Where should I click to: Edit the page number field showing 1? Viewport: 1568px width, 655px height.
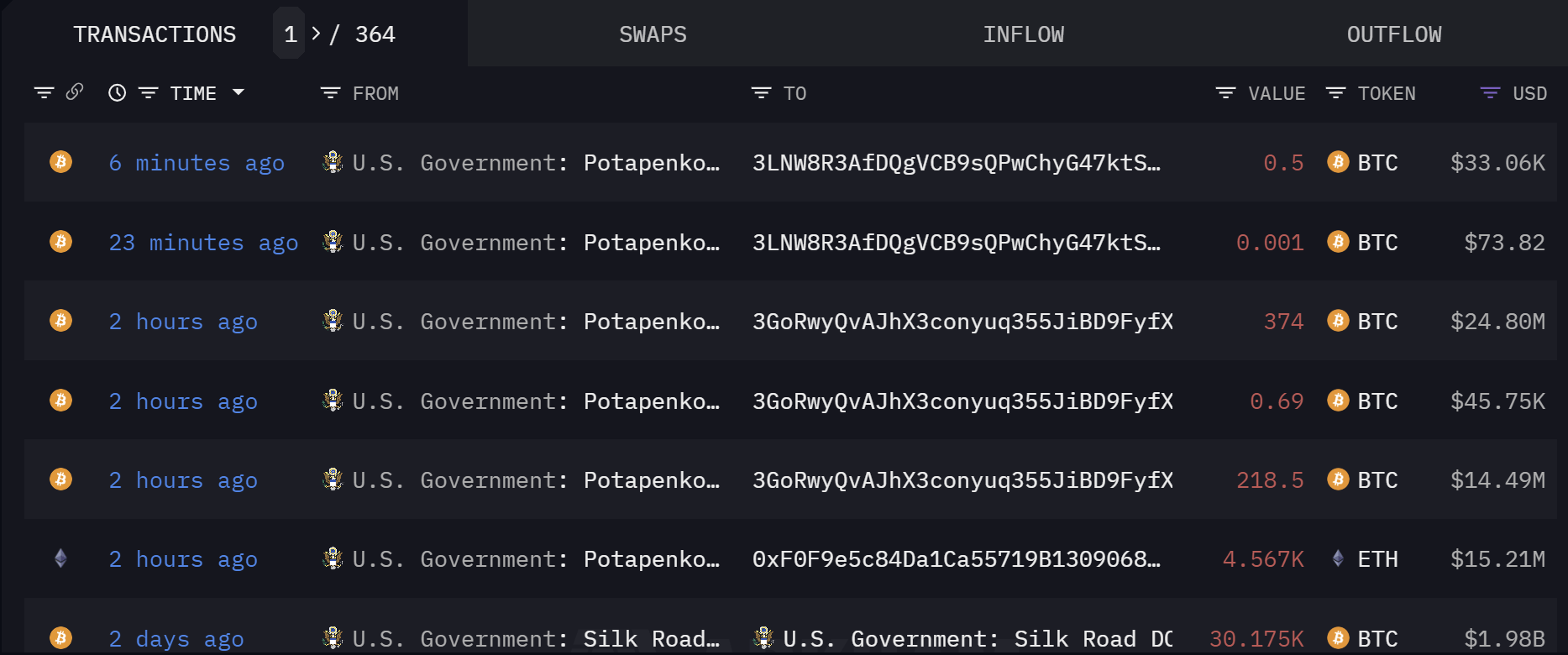(x=290, y=34)
